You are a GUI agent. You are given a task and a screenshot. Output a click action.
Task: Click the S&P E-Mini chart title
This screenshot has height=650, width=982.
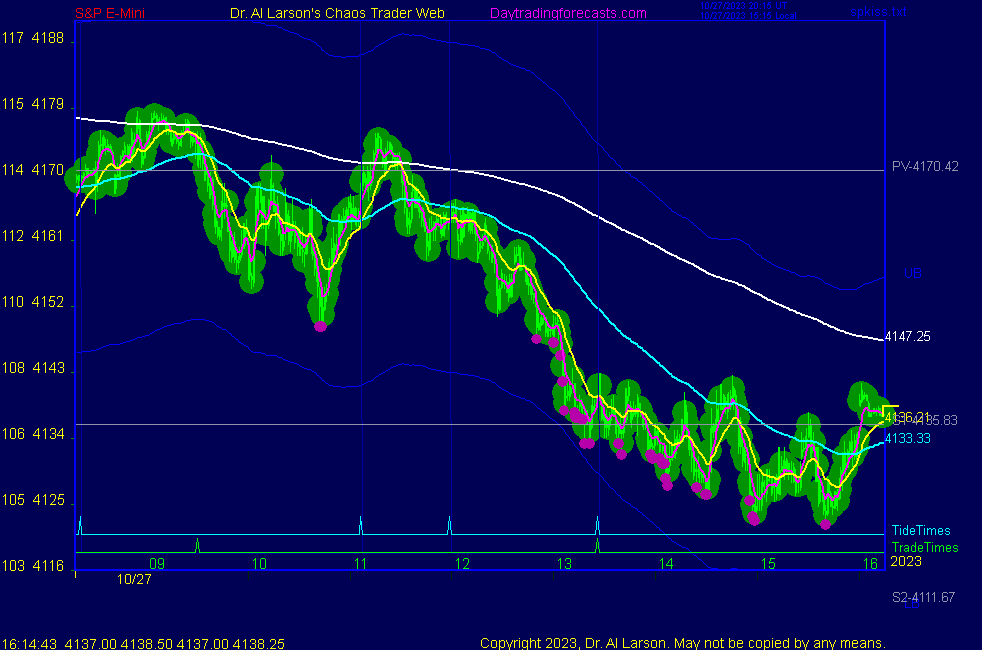tap(110, 13)
